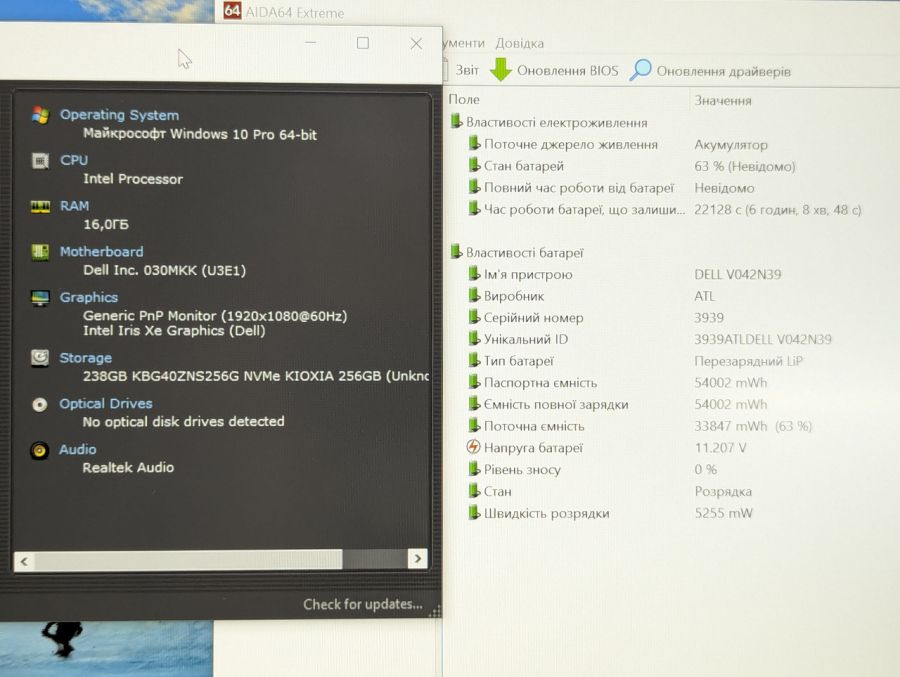Screen dimensions: 900x677
Task: Select the Властивості електроживлення group header
Action: [x=550, y=122]
